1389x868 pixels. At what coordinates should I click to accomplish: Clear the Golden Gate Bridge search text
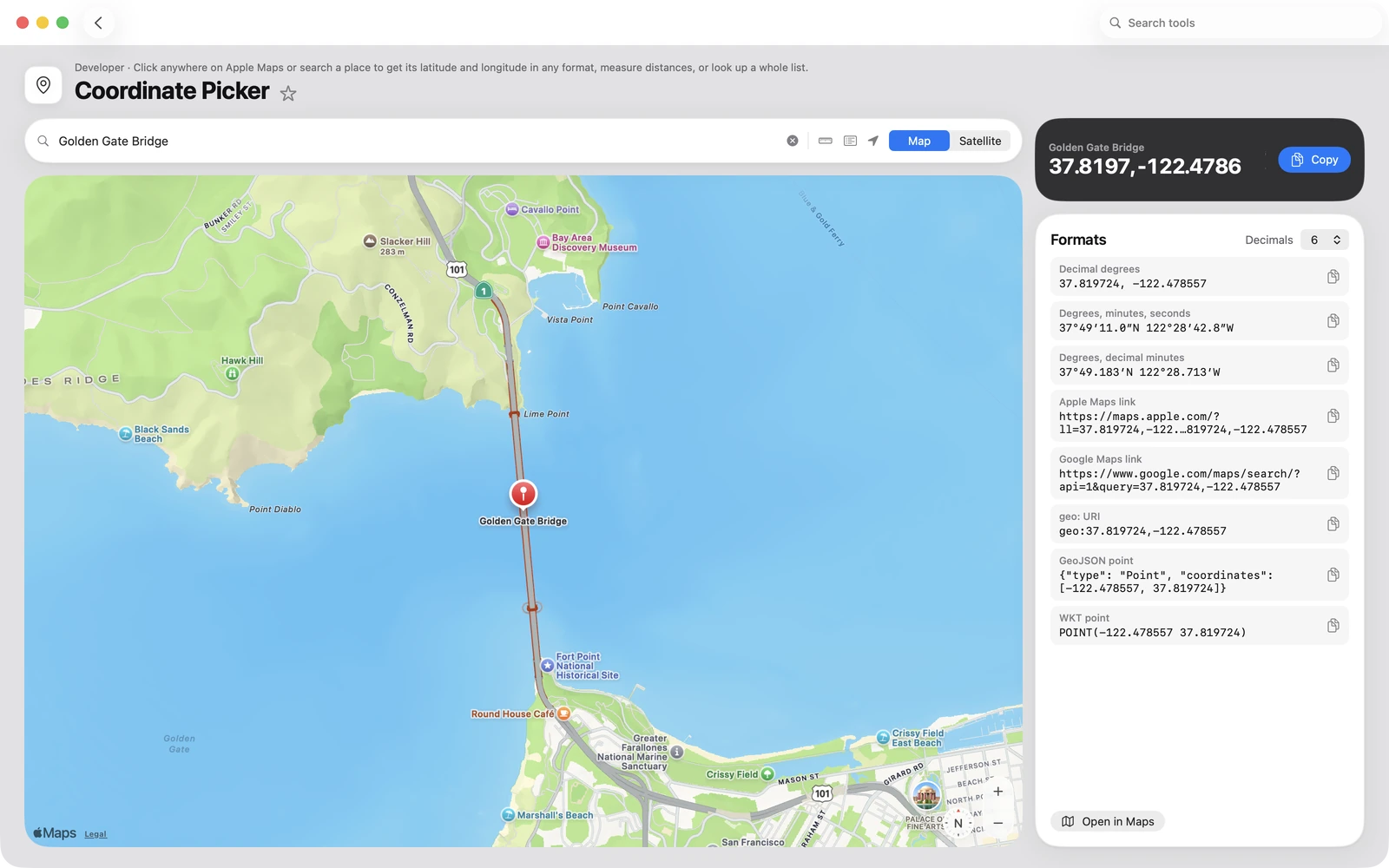[793, 141]
